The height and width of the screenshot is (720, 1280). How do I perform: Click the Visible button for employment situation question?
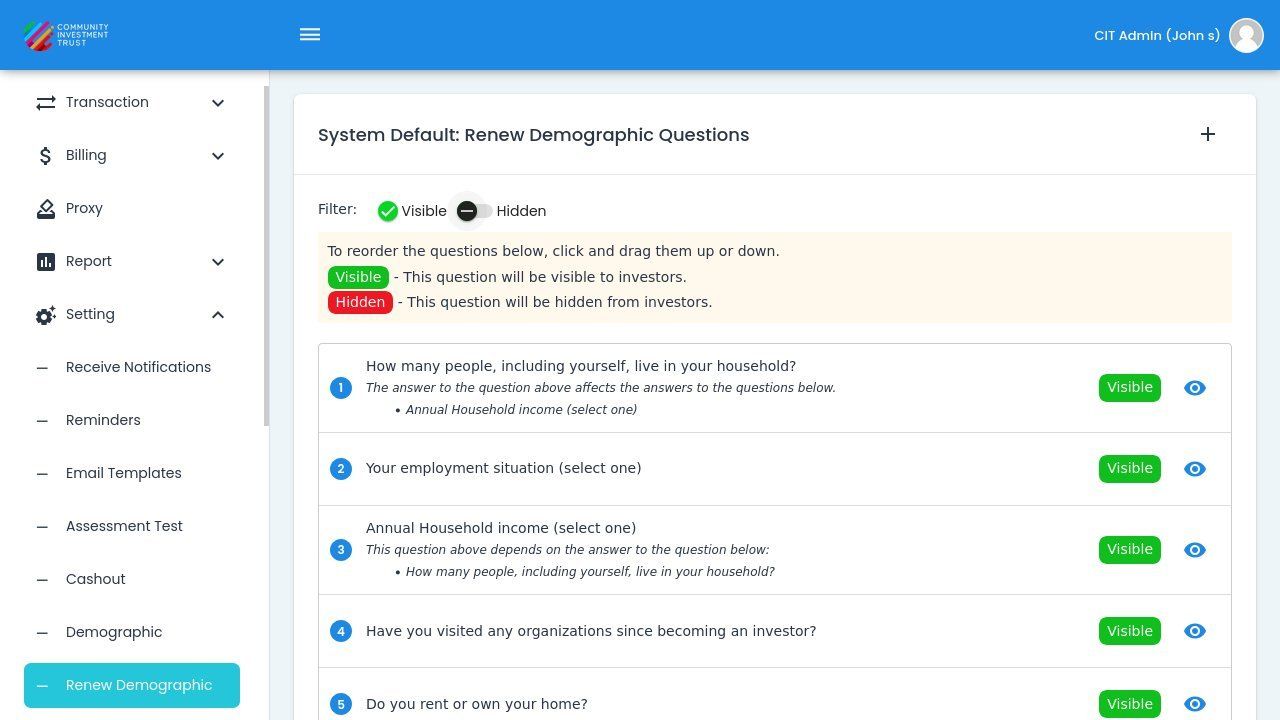pyautogui.click(x=1129, y=468)
